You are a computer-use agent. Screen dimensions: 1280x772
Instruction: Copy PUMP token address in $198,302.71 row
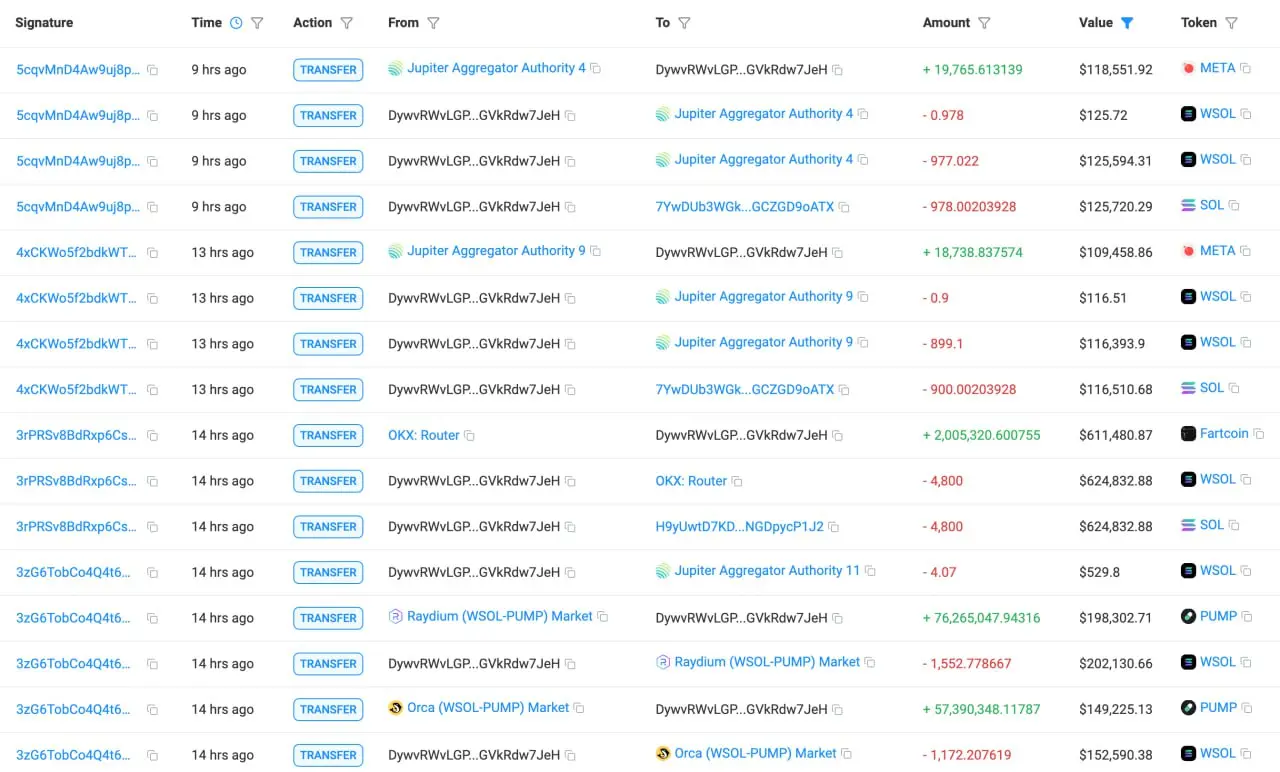(1247, 617)
